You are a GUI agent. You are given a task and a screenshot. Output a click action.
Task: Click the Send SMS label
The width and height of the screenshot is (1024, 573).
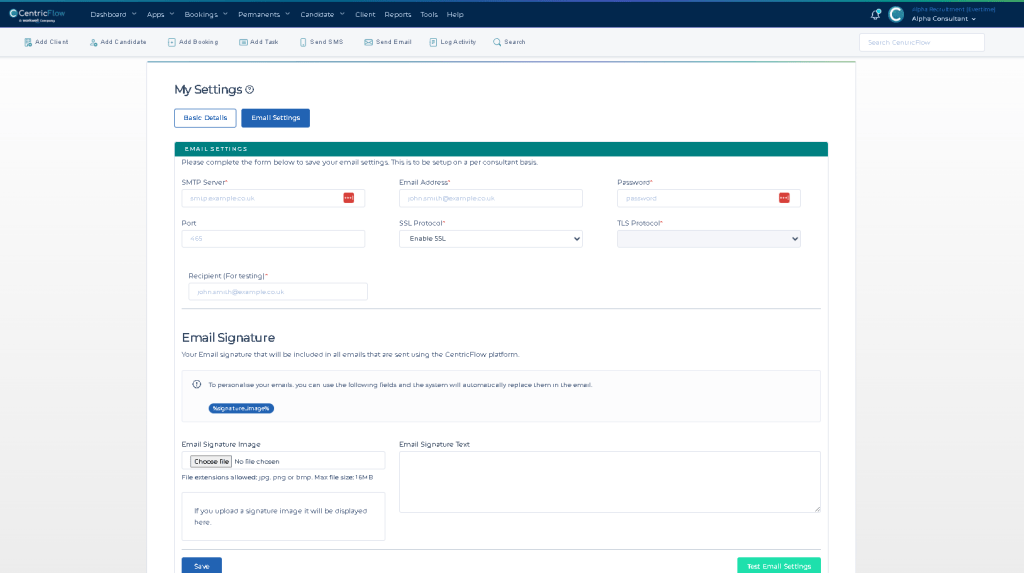[x=327, y=42]
